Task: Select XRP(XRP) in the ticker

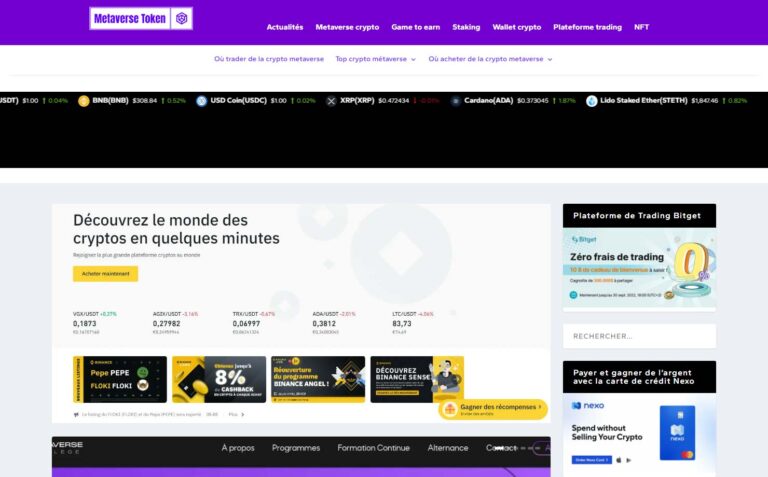Action: [x=357, y=100]
